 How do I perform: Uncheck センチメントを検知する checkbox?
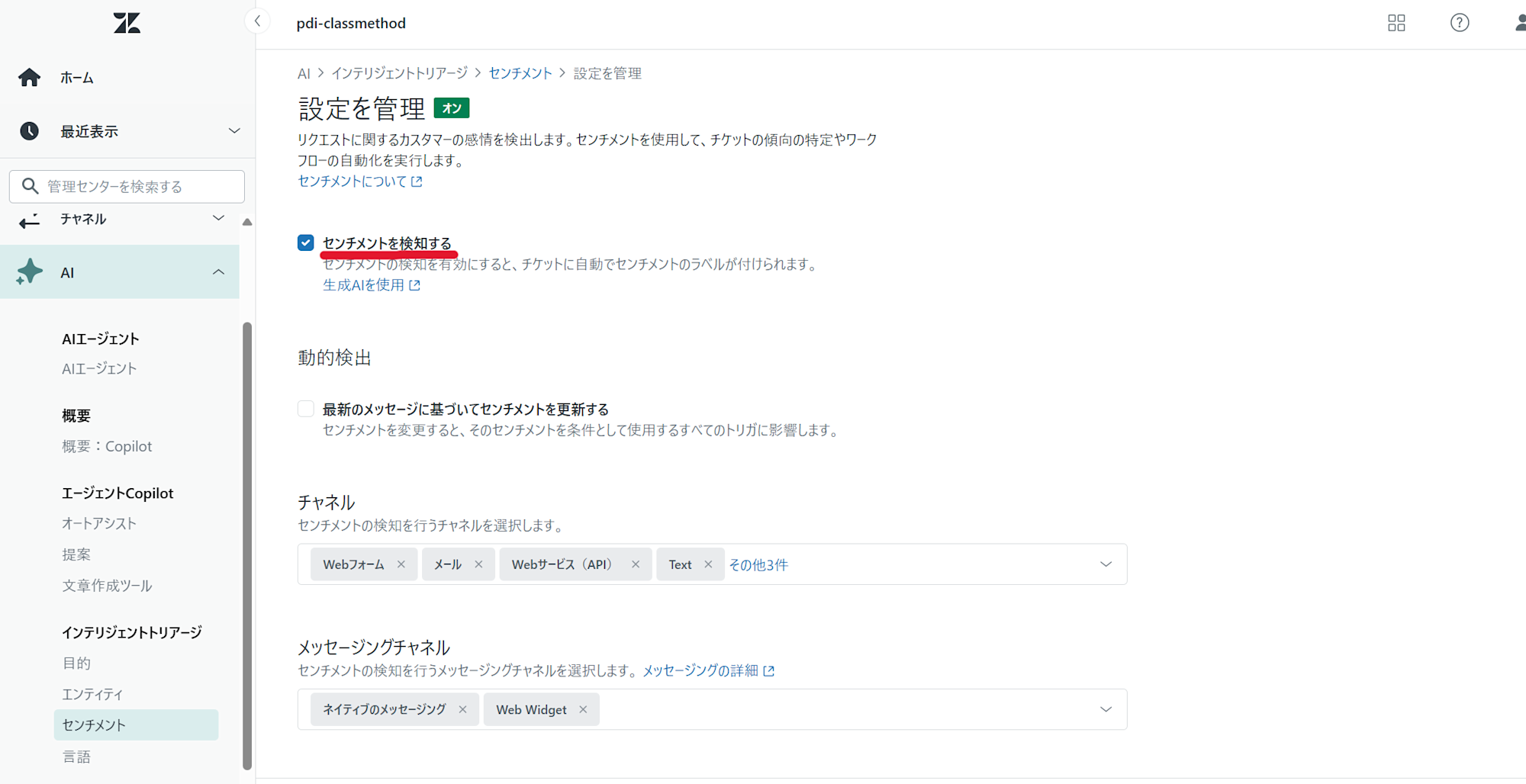pyautogui.click(x=305, y=243)
